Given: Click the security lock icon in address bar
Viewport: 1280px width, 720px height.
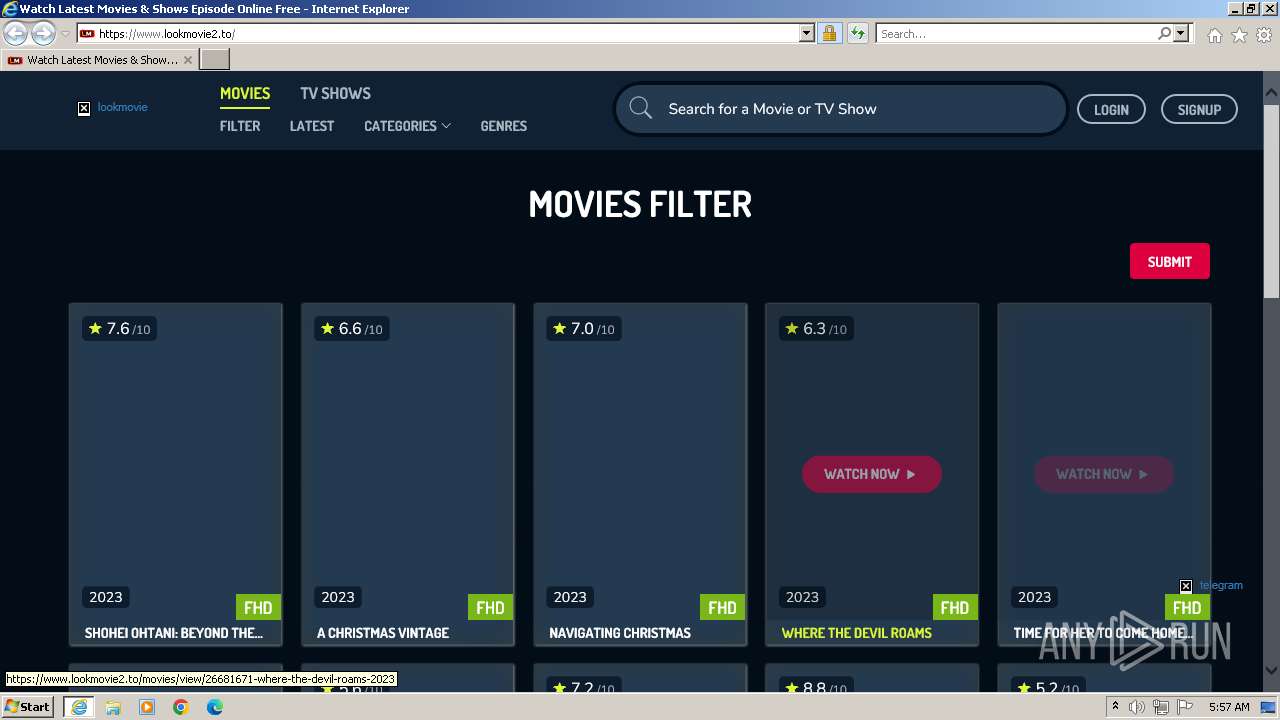Looking at the screenshot, I should [x=829, y=33].
